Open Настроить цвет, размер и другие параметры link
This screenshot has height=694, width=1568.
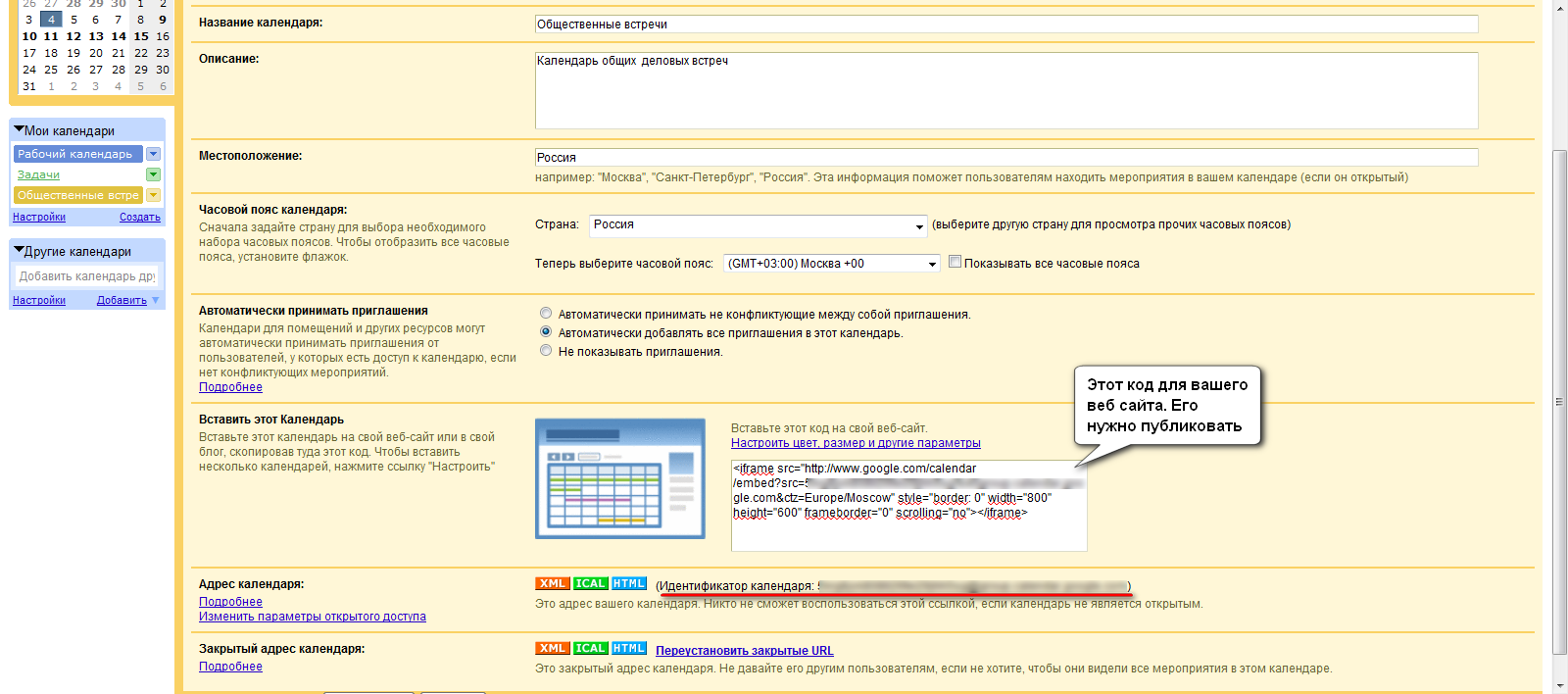click(x=855, y=443)
